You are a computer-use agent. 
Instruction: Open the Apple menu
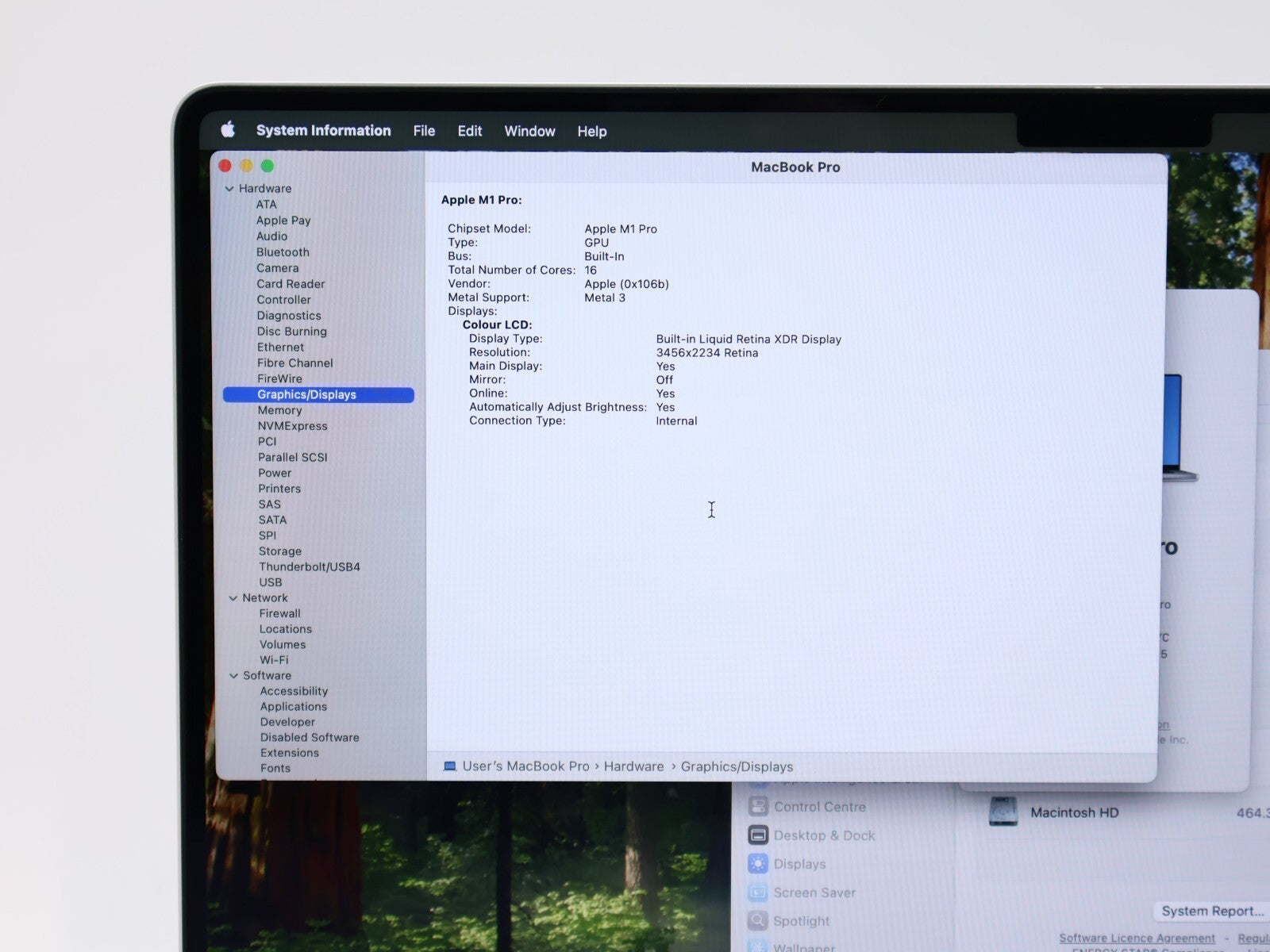(228, 129)
